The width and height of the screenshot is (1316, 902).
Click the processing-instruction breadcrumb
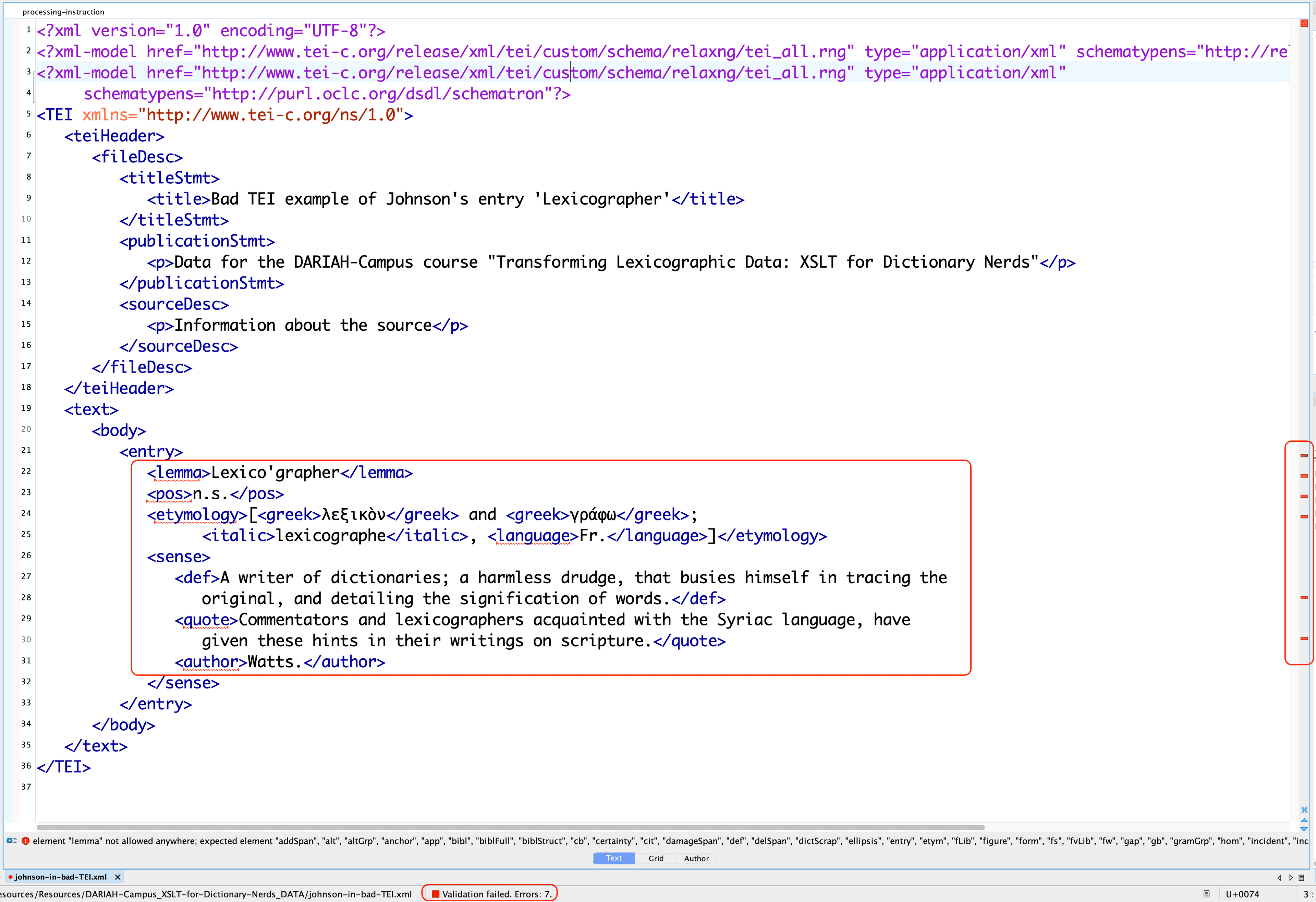coord(63,12)
